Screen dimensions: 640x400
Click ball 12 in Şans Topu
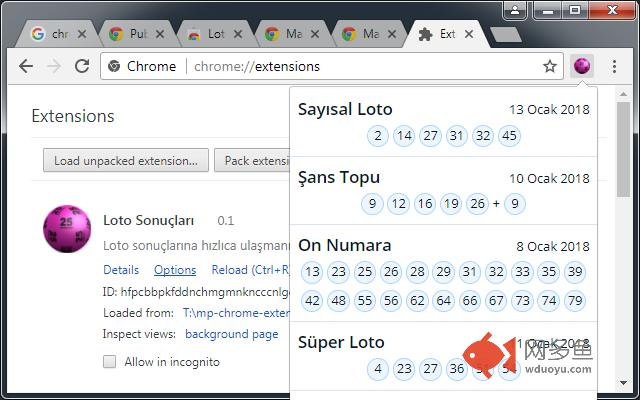pyautogui.click(x=398, y=203)
